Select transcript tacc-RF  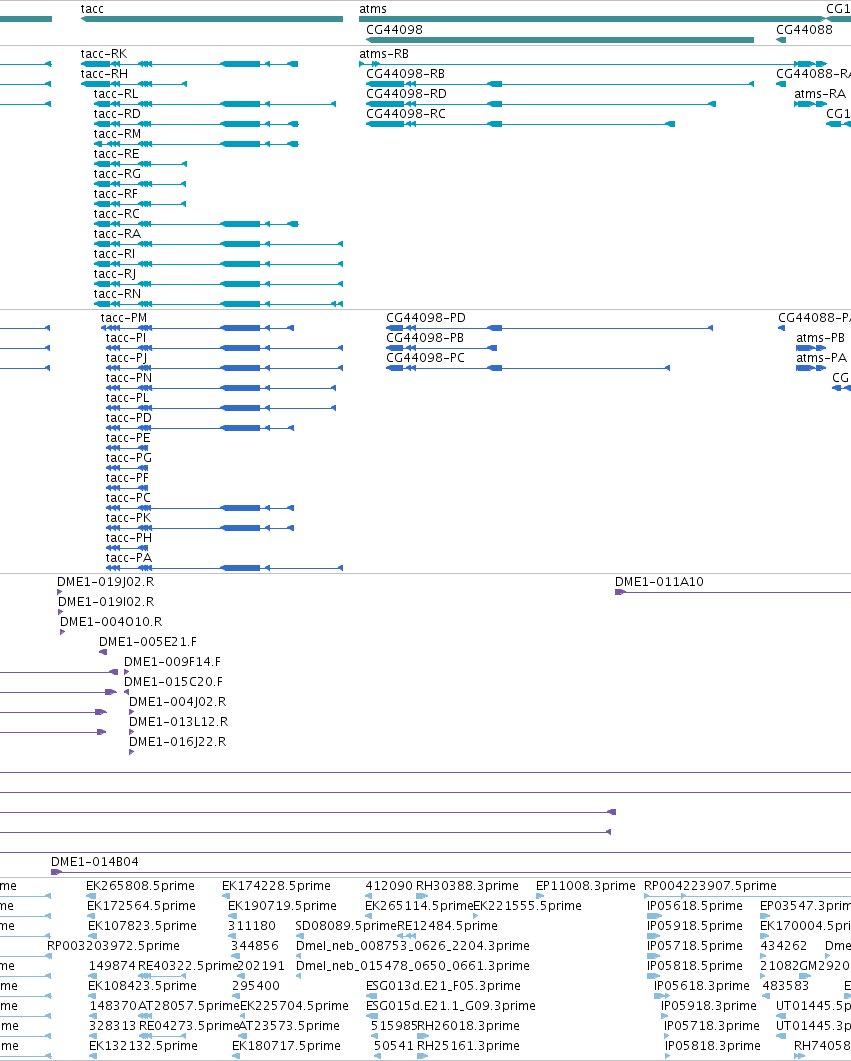[x=141, y=204]
